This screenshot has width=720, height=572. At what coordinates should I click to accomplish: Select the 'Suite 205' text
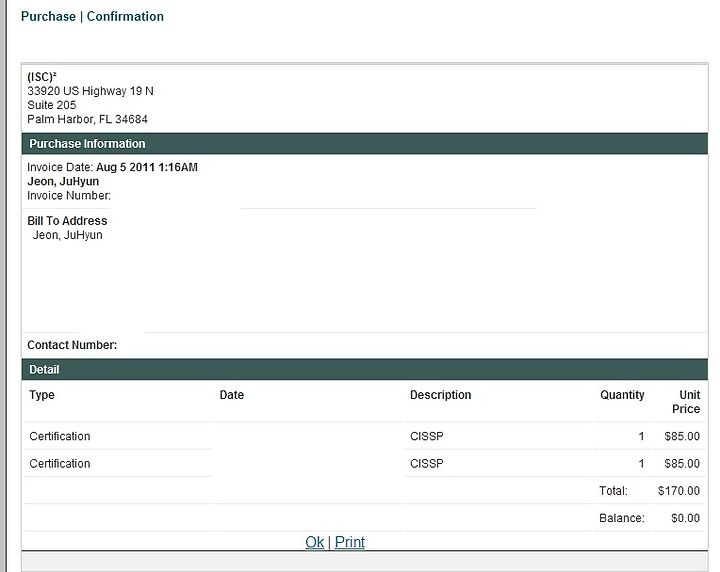point(51,105)
